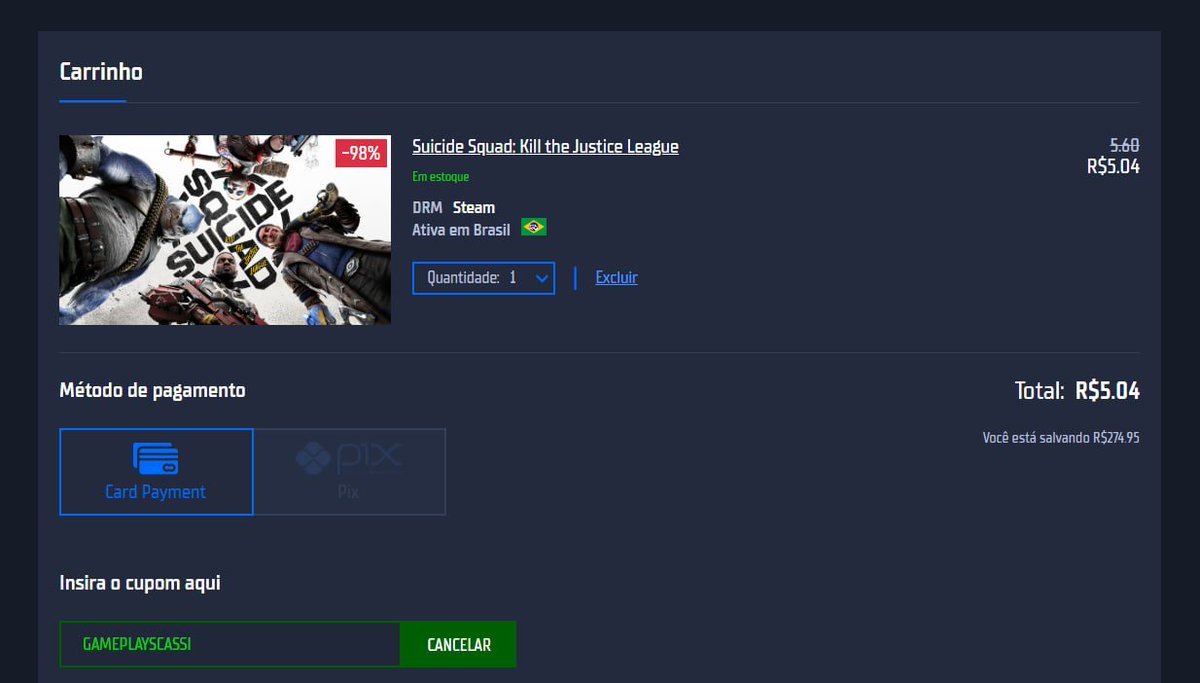Open the Suicide Squad: Kill the Justice League link
The width and height of the screenshot is (1200, 683).
pos(545,147)
